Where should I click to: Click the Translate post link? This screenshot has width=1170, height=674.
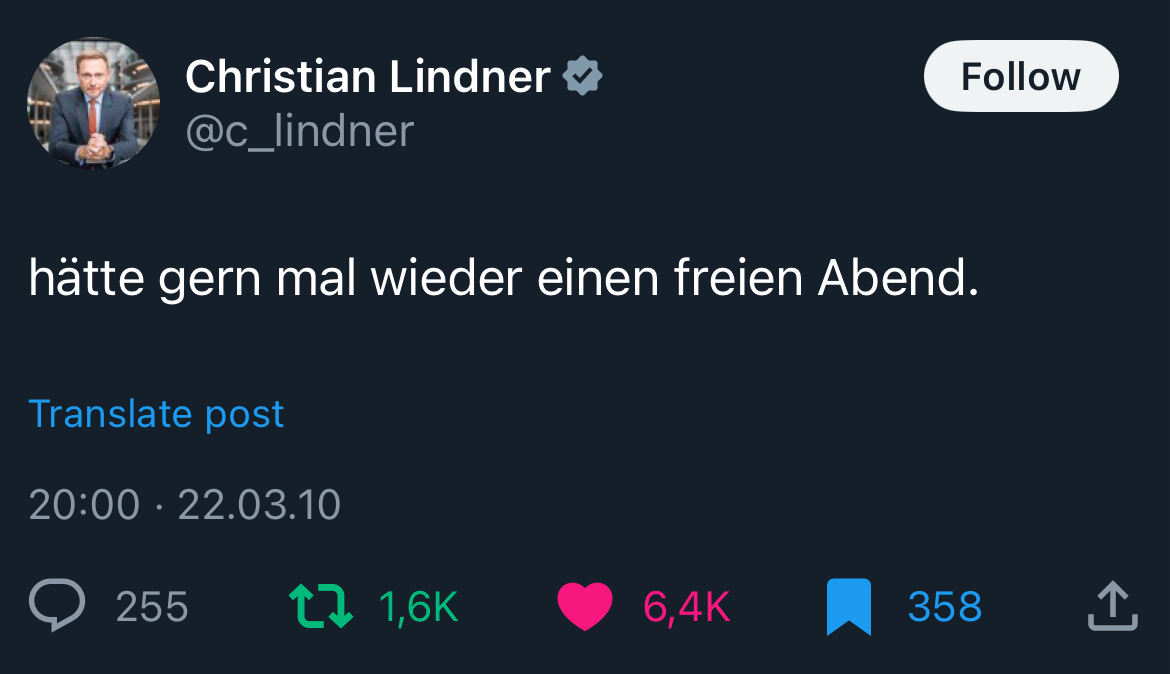click(x=156, y=414)
